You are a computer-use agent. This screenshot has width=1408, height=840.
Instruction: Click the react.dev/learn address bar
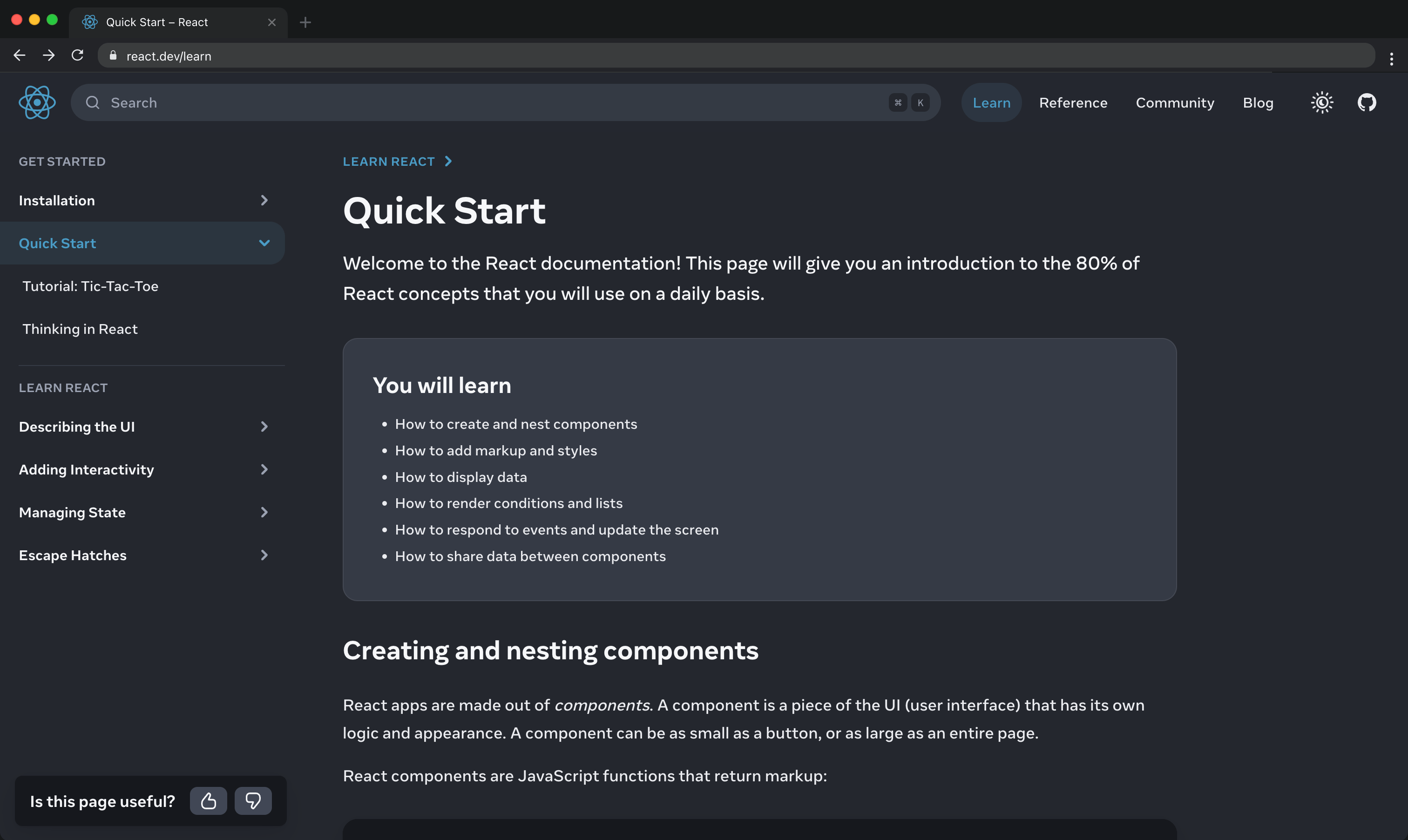[x=736, y=55]
